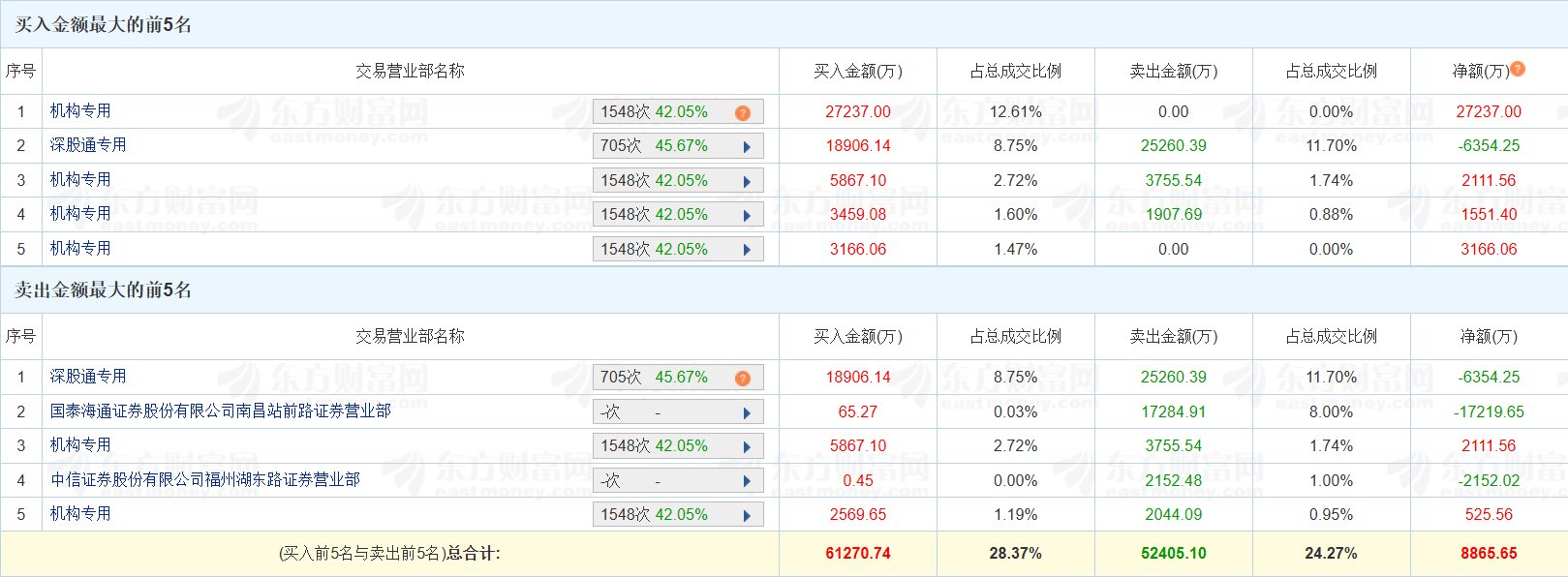Click blue arrow icon in buy-table row 5 机构专用

point(747,250)
